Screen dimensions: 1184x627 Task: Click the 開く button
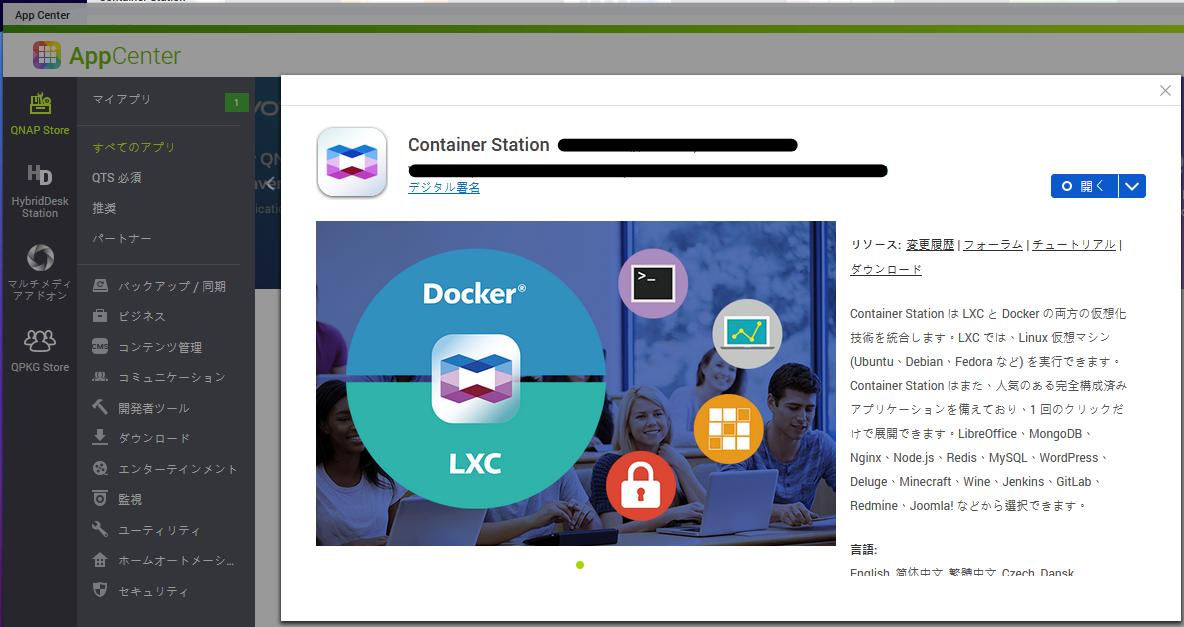(1084, 186)
